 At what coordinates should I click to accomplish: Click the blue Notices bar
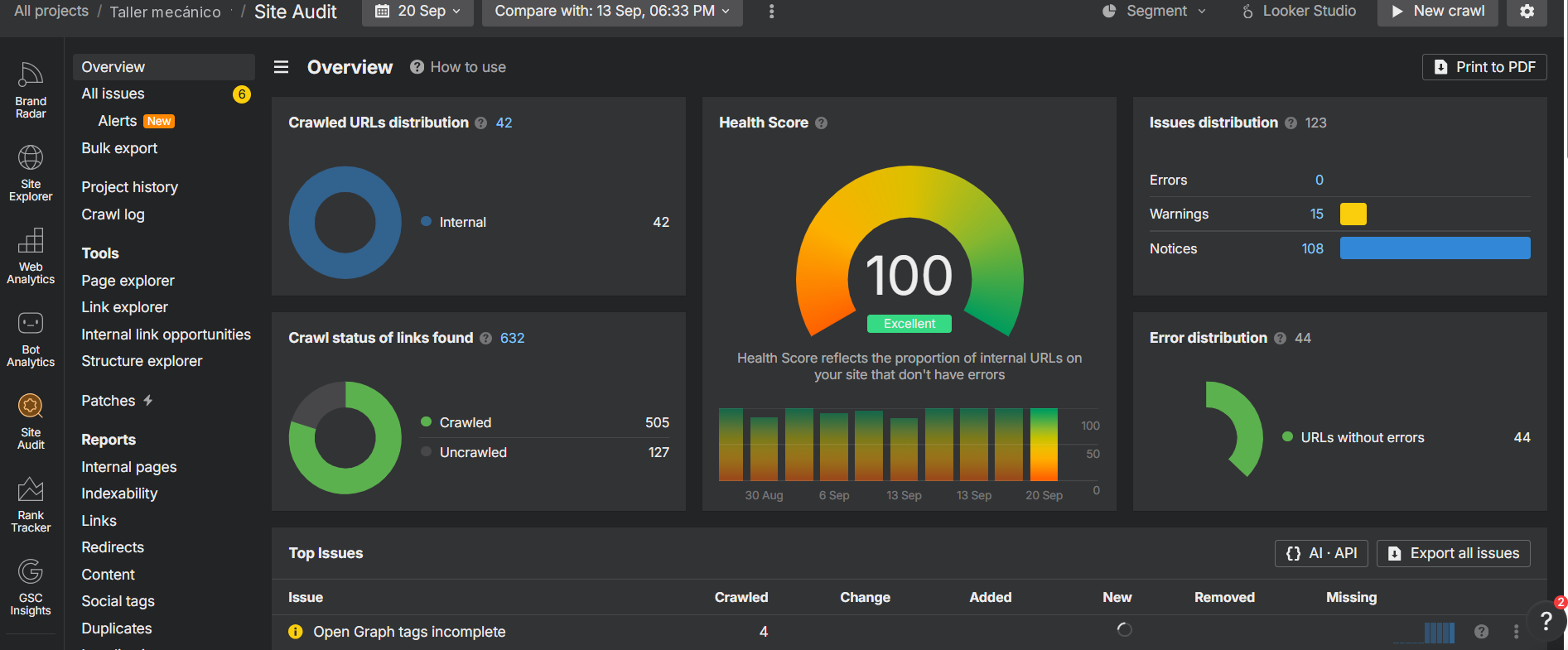pos(1435,248)
